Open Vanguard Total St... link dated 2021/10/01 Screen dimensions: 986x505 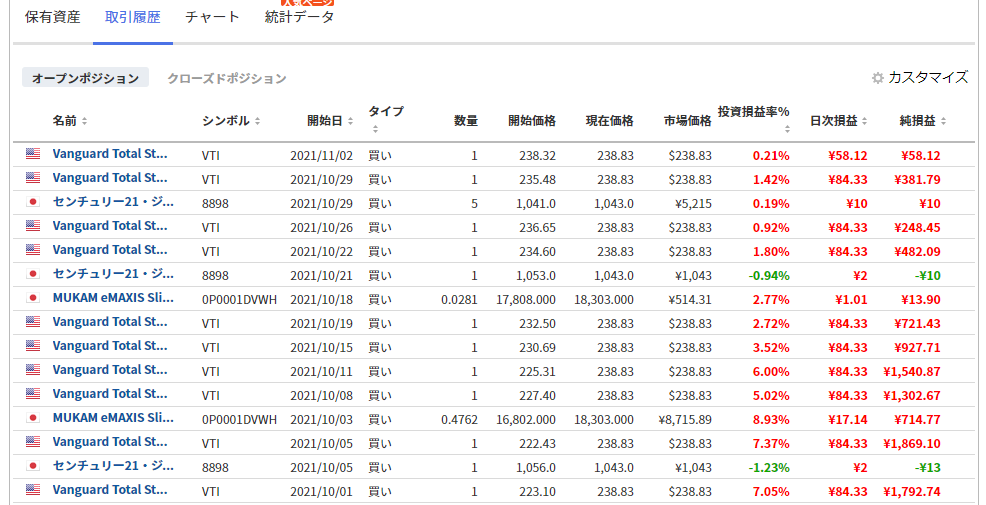[x=110, y=490]
